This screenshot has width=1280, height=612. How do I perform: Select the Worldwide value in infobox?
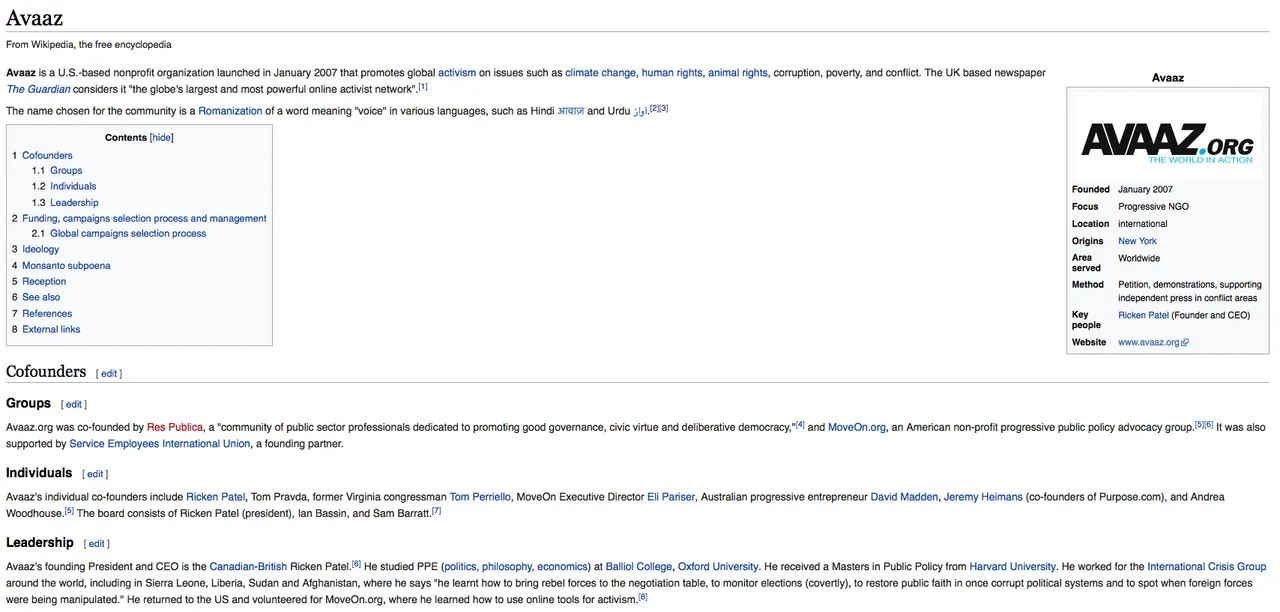click(x=1139, y=258)
